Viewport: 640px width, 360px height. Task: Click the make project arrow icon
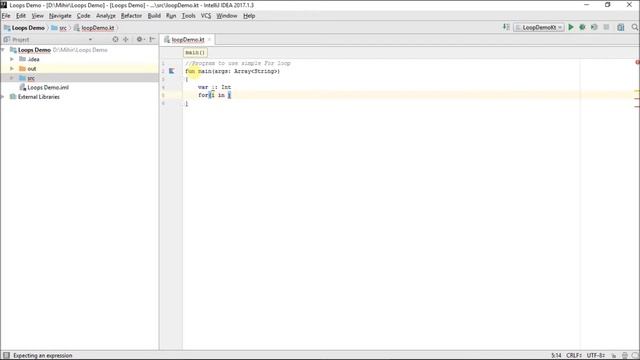click(x=506, y=27)
